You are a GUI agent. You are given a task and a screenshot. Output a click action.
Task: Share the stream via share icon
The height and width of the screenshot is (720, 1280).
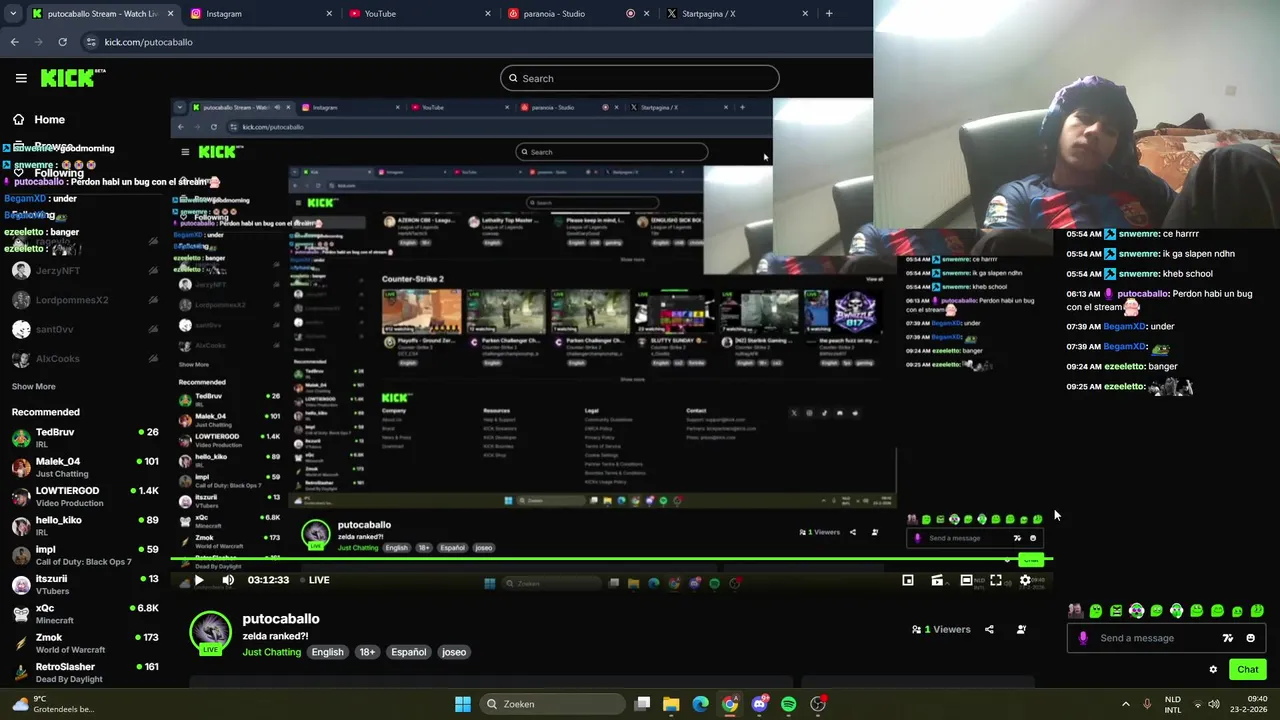click(x=989, y=630)
